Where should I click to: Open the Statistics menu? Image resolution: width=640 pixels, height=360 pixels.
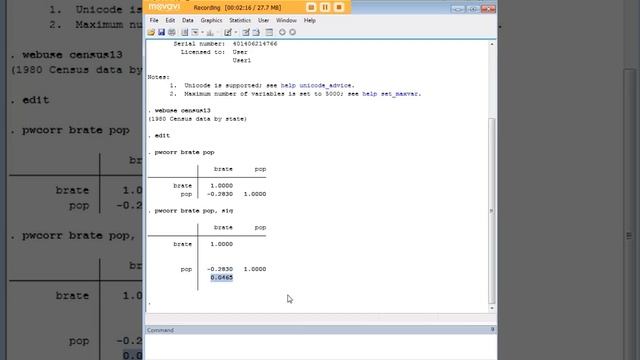coord(240,20)
